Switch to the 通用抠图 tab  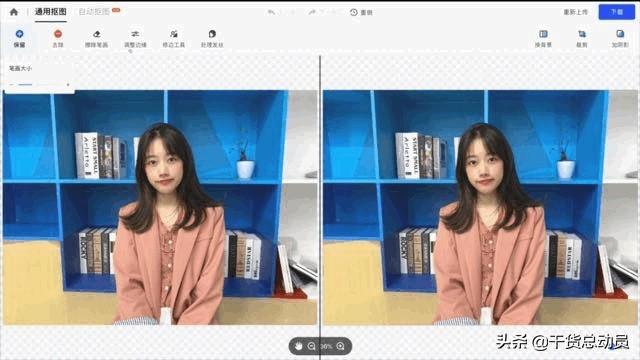(51, 12)
